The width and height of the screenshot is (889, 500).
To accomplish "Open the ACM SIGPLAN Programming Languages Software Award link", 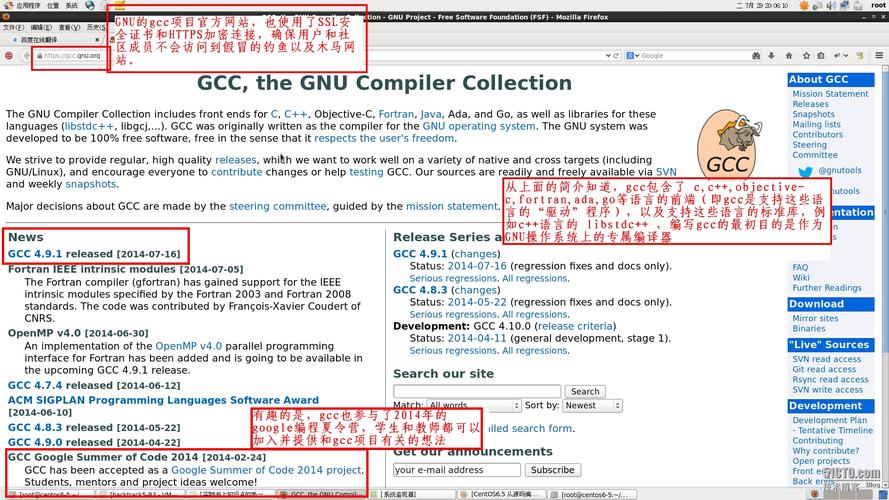I will [x=163, y=400].
